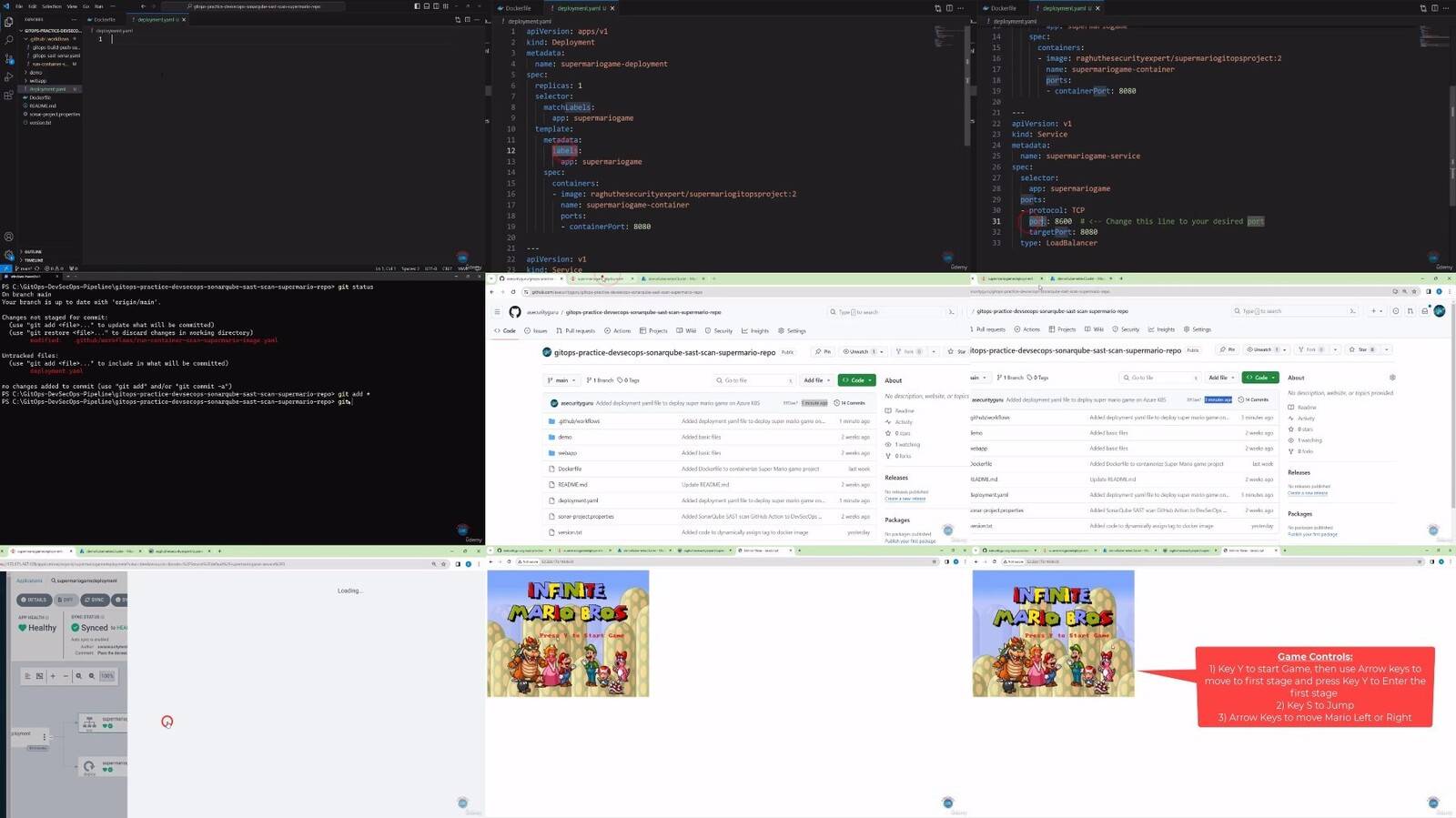Open green Code dropdown in middle GitHub window
This screenshot has width=1456, height=818.
pyautogui.click(x=857, y=379)
